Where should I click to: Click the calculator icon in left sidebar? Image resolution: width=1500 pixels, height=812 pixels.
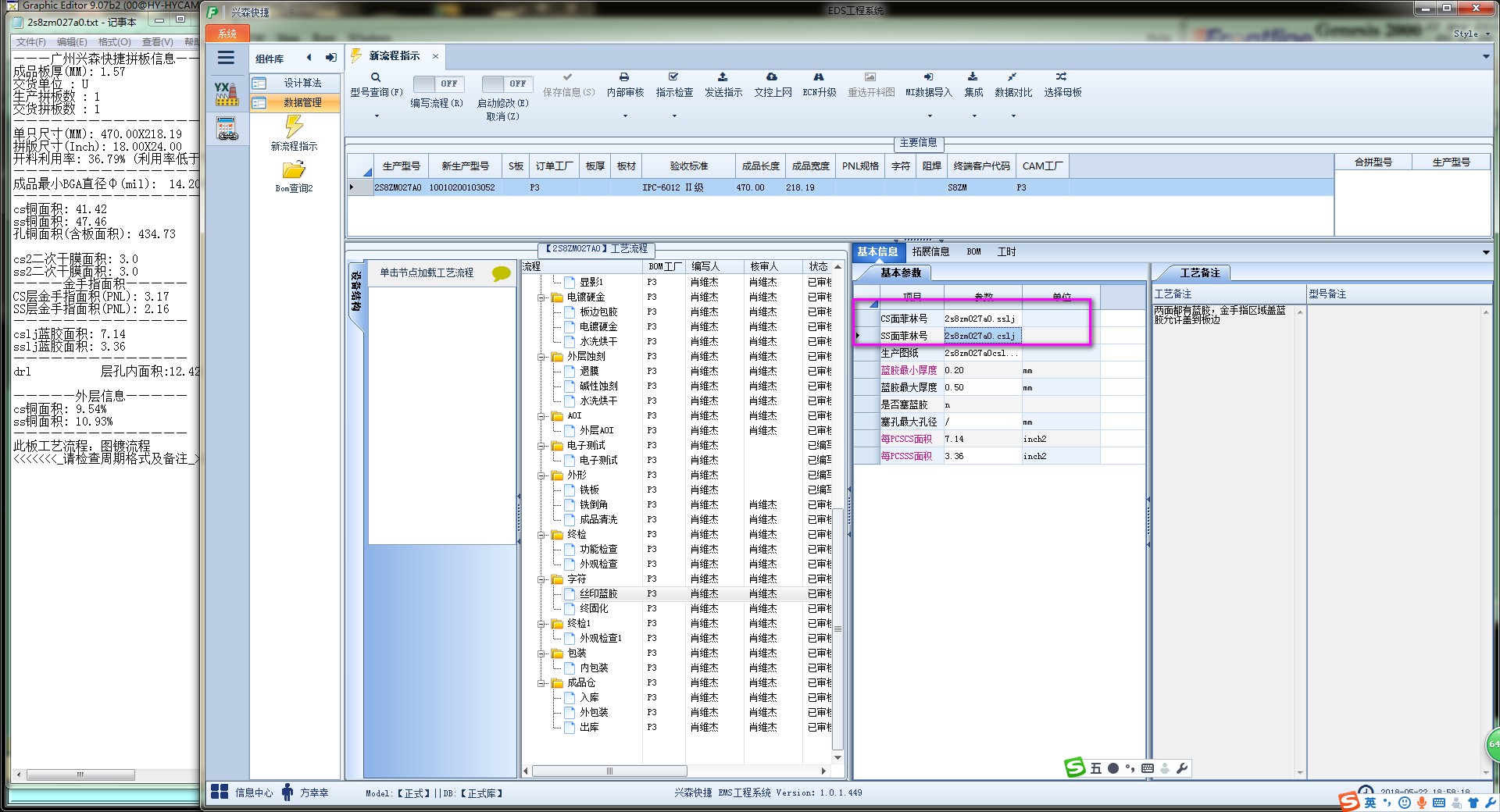[227, 129]
